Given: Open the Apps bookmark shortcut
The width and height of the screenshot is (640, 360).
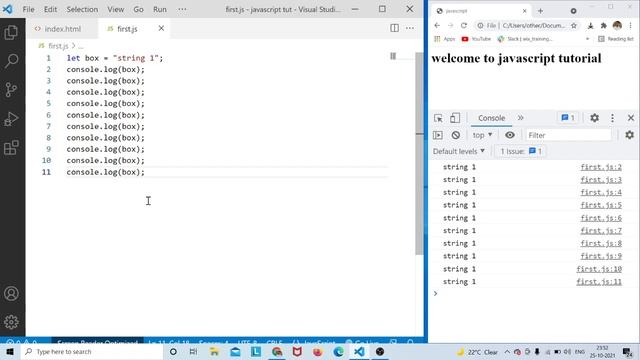Looking at the screenshot, I should click(x=444, y=39).
